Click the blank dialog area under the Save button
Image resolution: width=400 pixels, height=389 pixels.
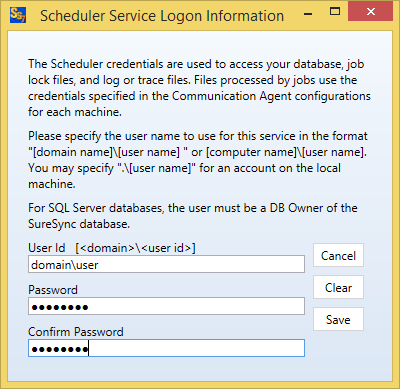338,355
